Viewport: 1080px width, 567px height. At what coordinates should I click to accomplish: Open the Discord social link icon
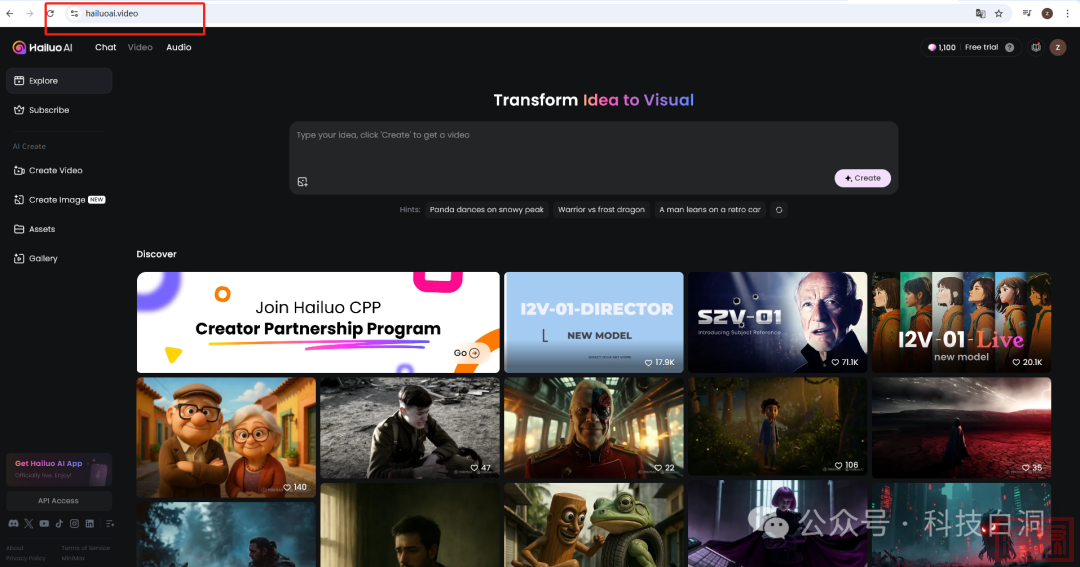pos(13,523)
